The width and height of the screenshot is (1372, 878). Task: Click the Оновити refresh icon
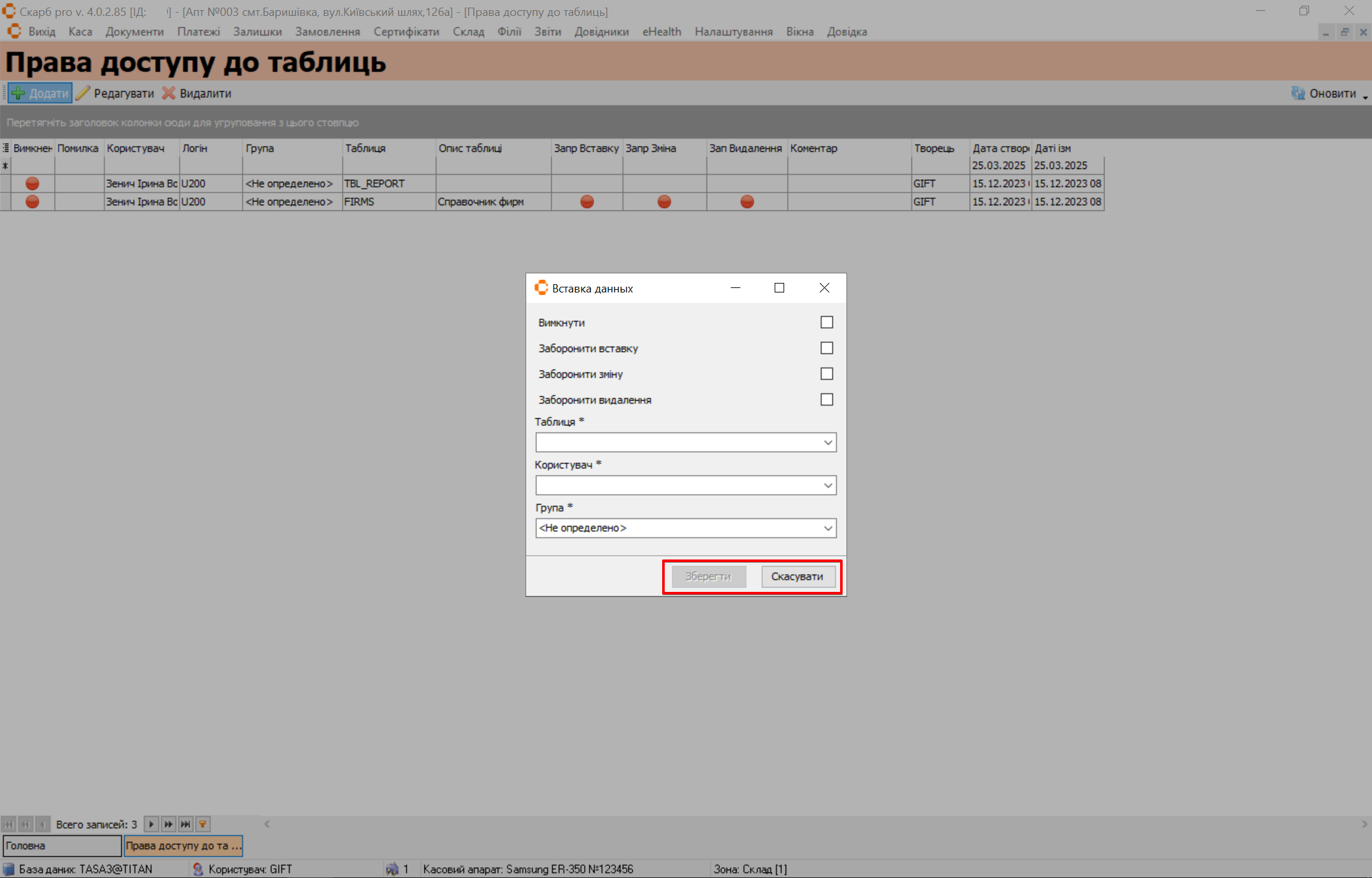click(x=1298, y=93)
